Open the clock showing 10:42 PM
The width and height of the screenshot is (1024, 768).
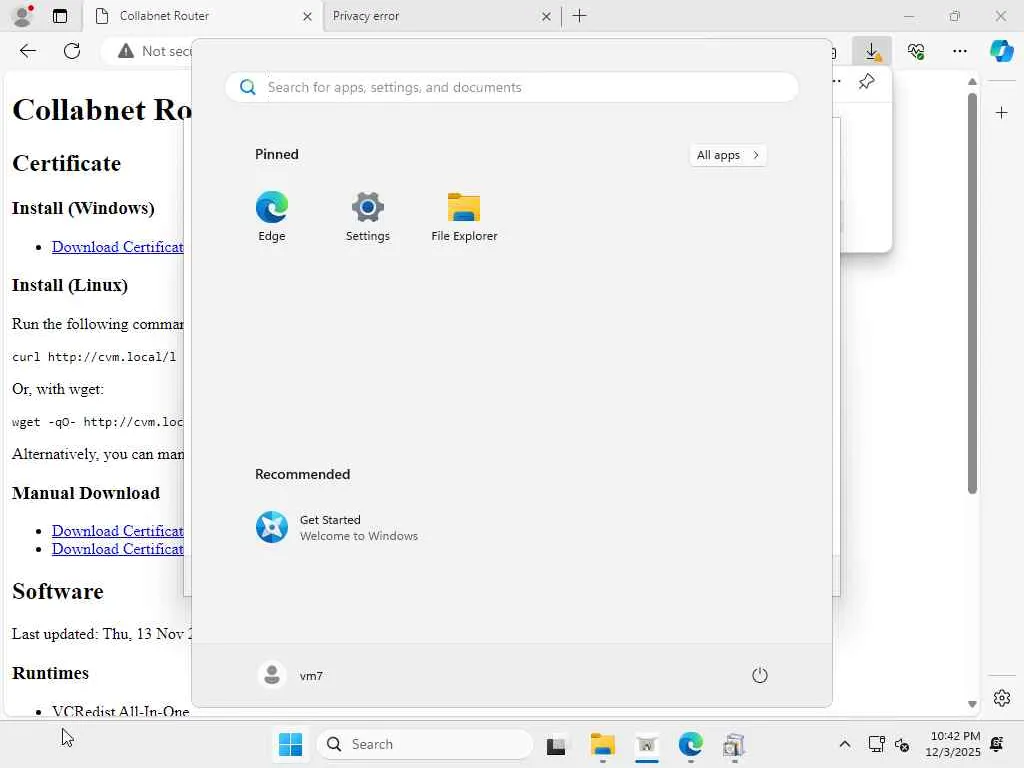(953, 744)
